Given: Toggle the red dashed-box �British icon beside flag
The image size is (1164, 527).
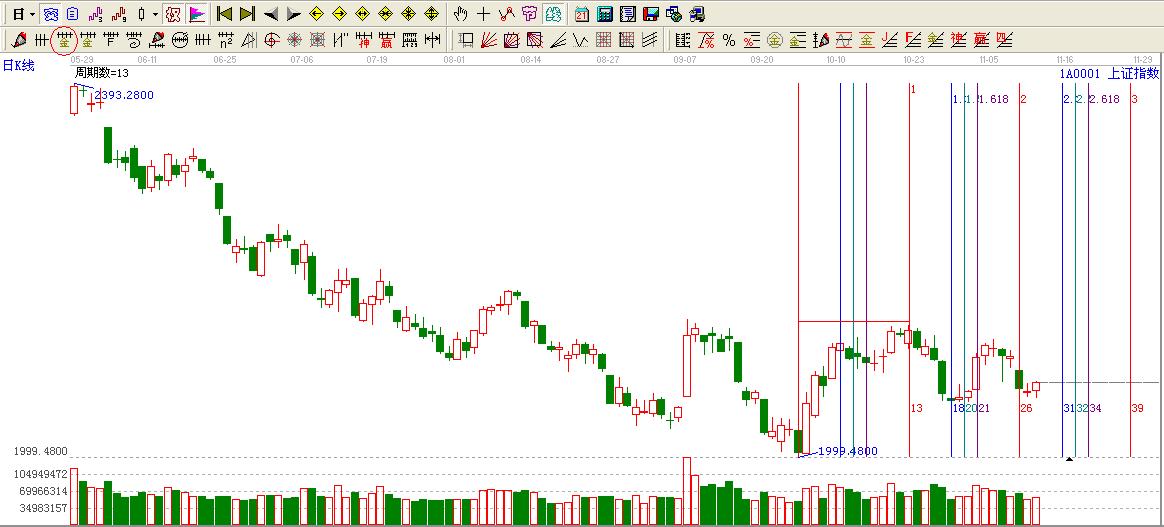Looking at the screenshot, I should 173,14.
